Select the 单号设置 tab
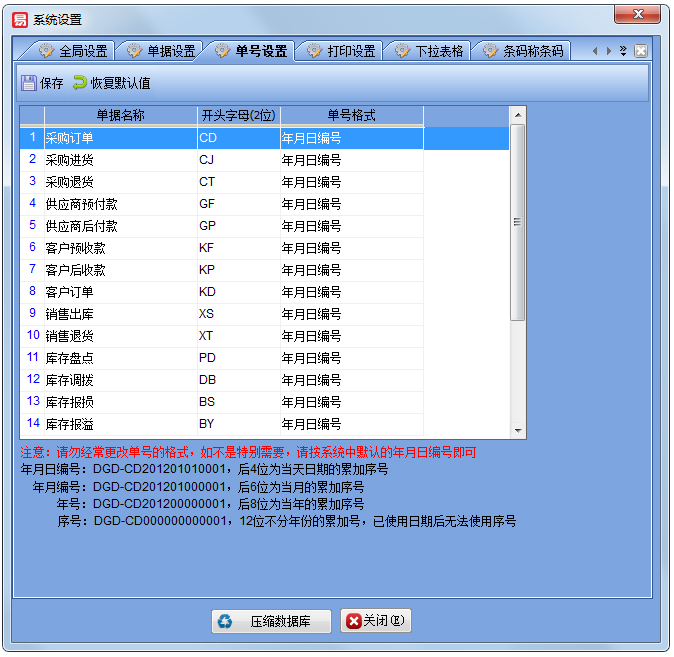The width and height of the screenshot is (674, 657). (x=251, y=51)
